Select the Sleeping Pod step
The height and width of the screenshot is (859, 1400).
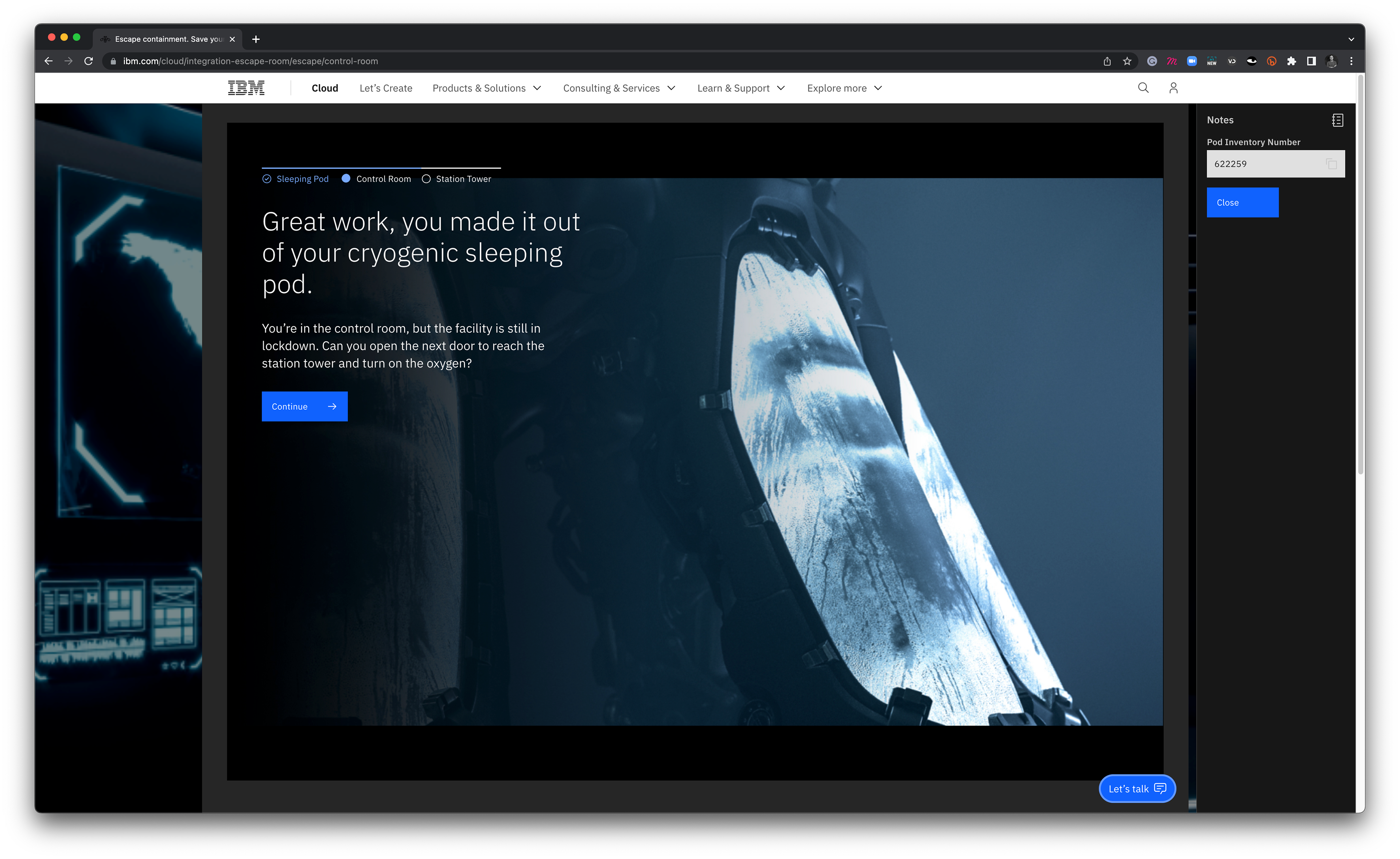pos(295,179)
